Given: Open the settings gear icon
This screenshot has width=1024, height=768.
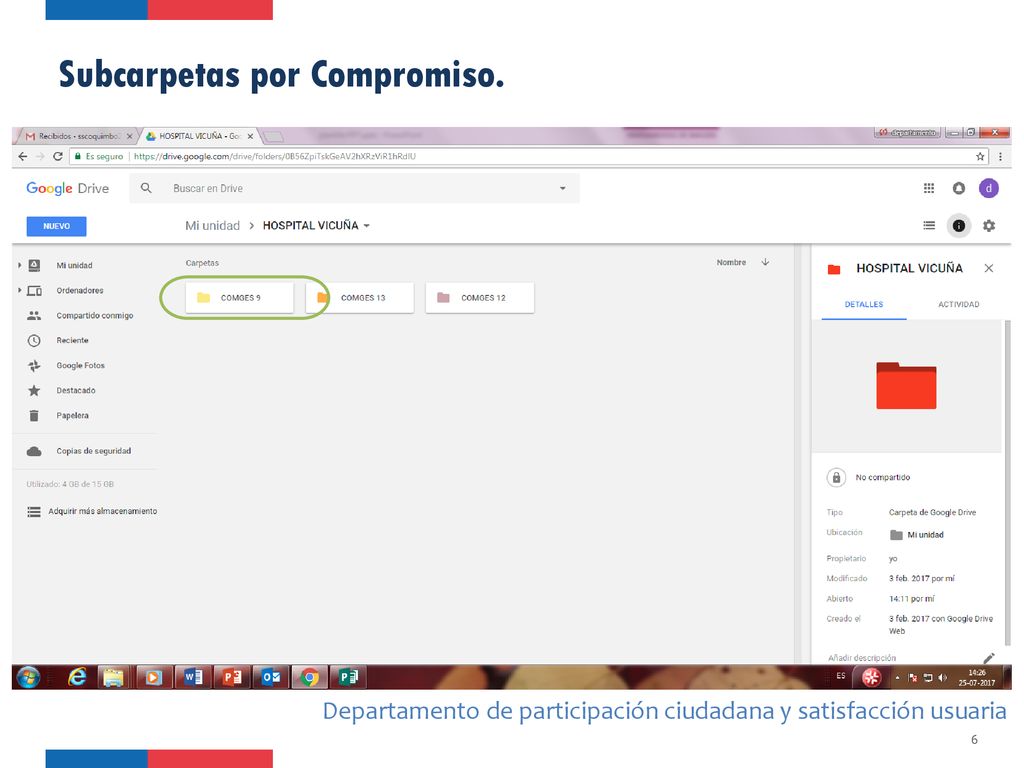Looking at the screenshot, I should point(989,225).
